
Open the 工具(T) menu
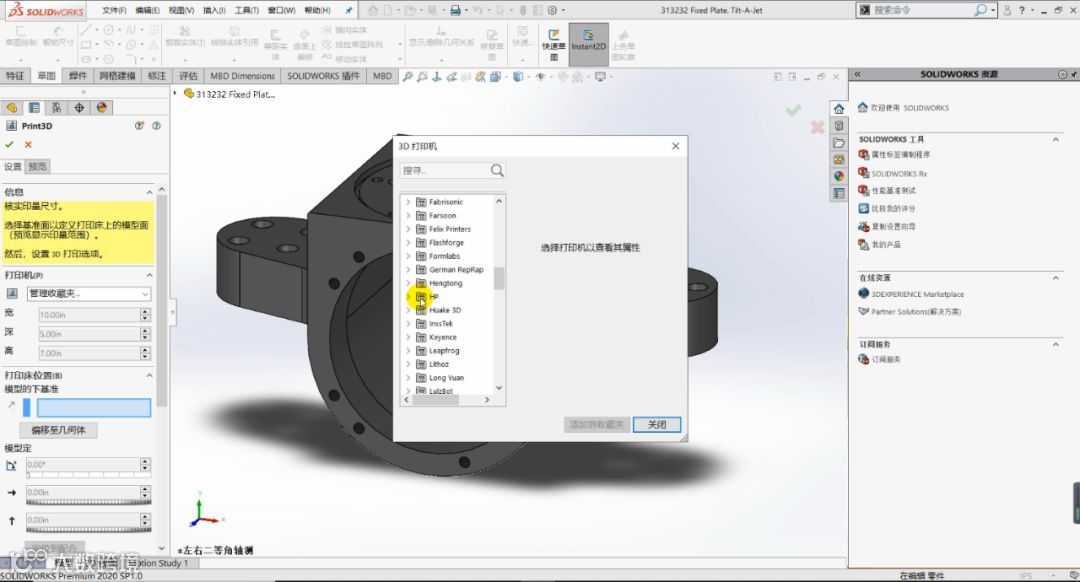[247, 10]
